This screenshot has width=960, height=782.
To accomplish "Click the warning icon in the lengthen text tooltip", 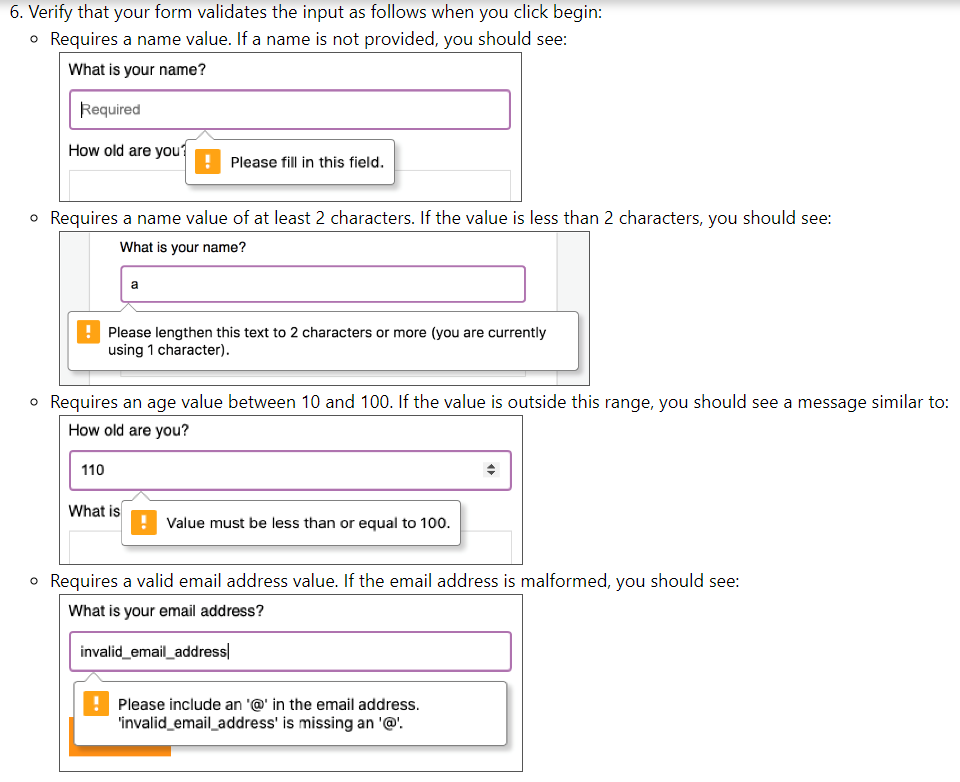I will [x=88, y=332].
